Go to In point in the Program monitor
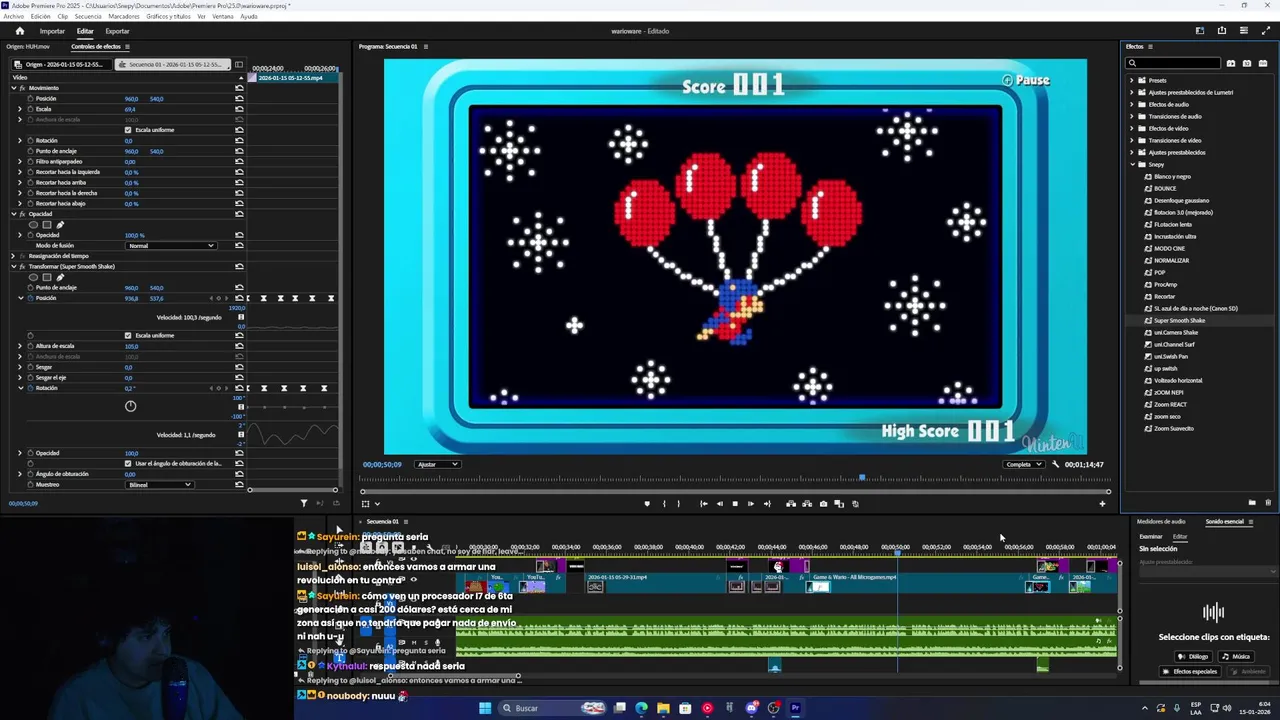This screenshot has width=1280, height=720. tap(703, 504)
